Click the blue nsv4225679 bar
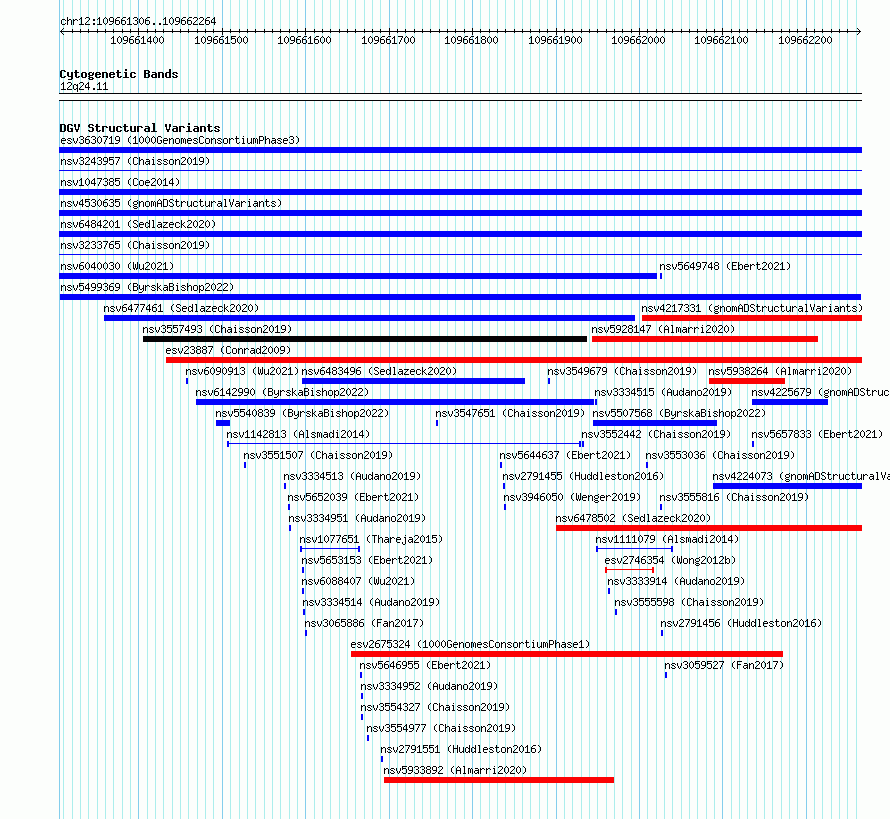890x819 pixels. click(790, 402)
